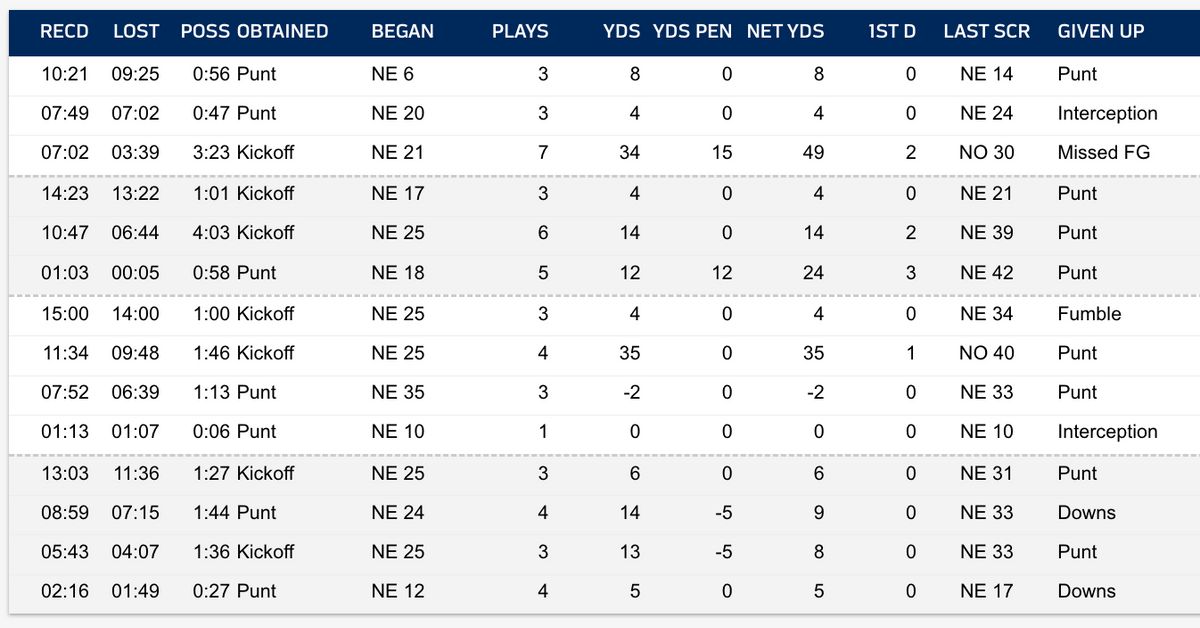Click the GIVEN UP column header
The height and width of the screenshot is (628, 1200).
[1100, 31]
